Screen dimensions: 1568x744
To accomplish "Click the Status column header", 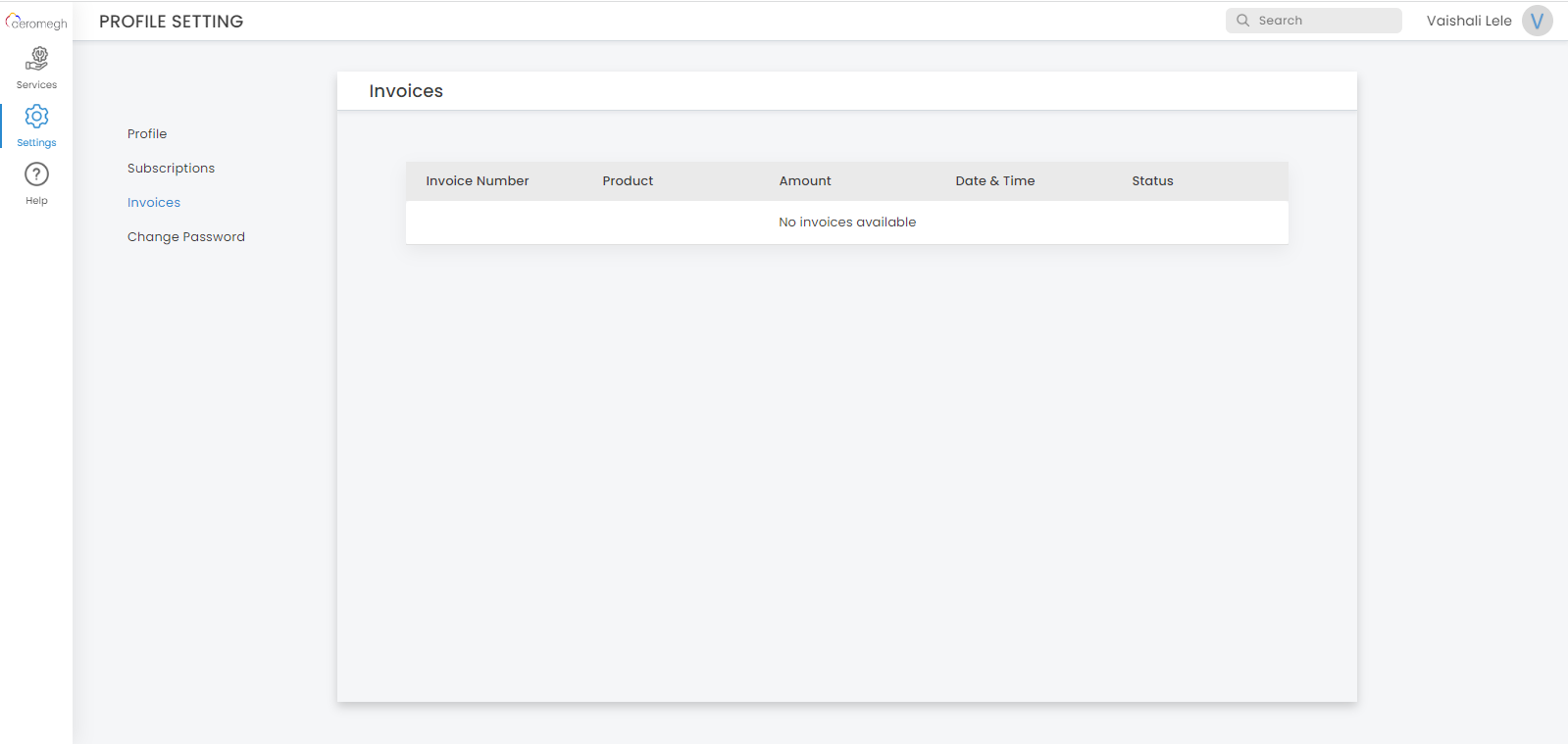I will pyautogui.click(x=1152, y=181).
